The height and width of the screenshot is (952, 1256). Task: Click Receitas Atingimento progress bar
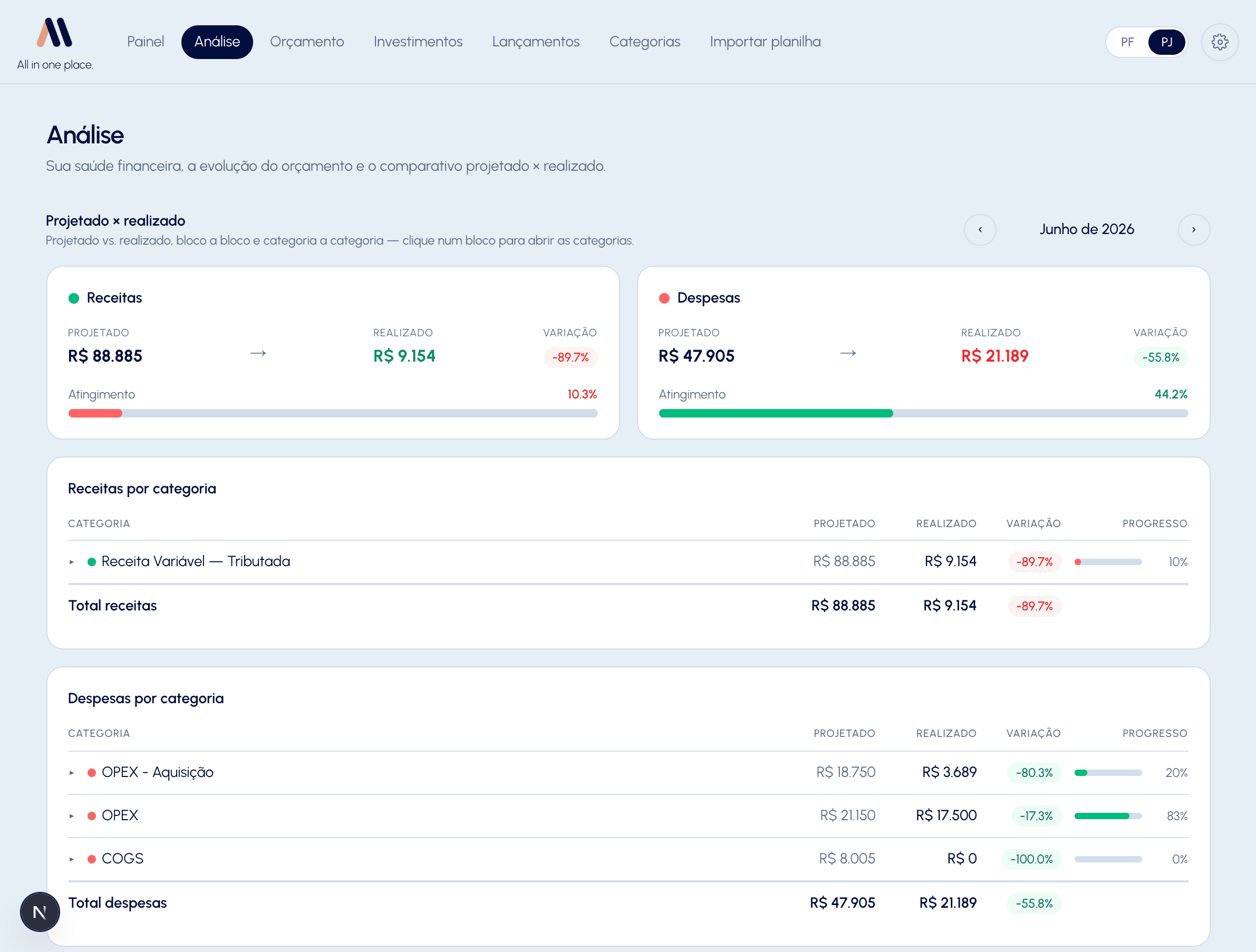(333, 413)
